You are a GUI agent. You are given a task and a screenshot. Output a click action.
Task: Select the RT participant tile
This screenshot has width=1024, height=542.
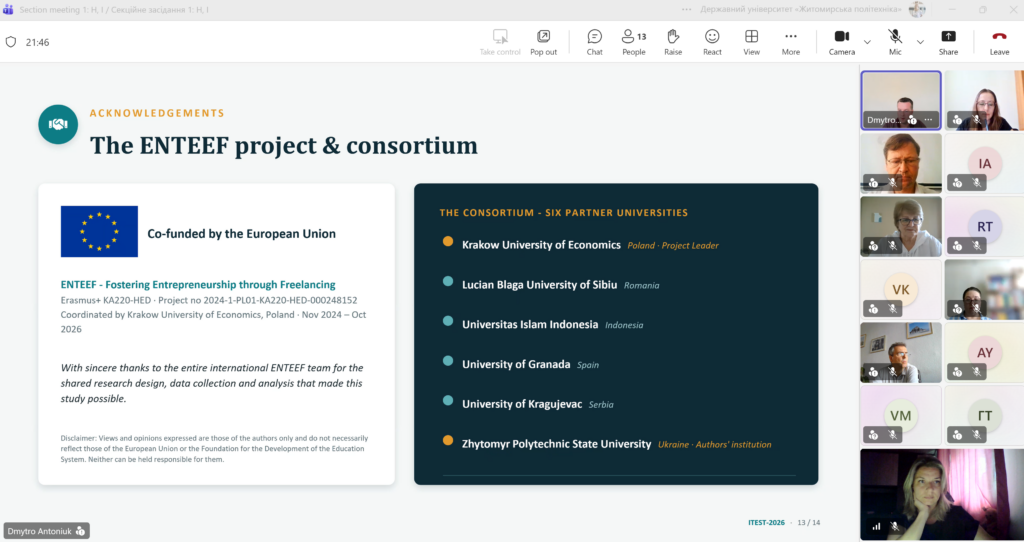(x=984, y=227)
